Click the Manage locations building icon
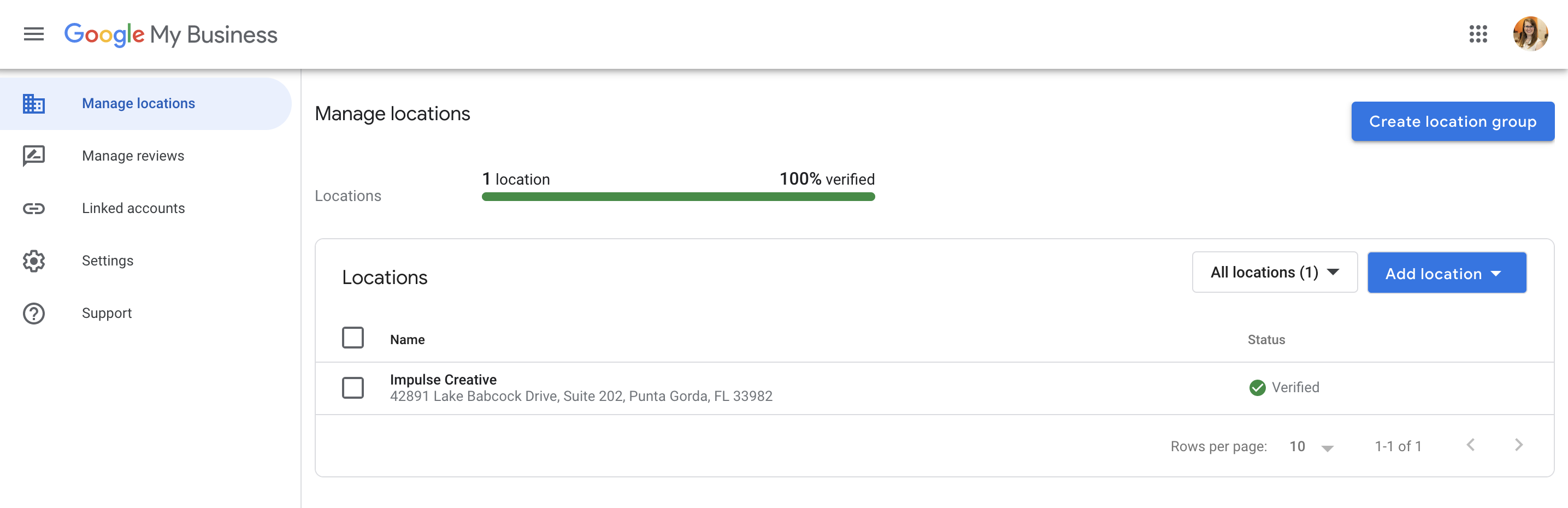The image size is (1568, 508). (x=33, y=103)
